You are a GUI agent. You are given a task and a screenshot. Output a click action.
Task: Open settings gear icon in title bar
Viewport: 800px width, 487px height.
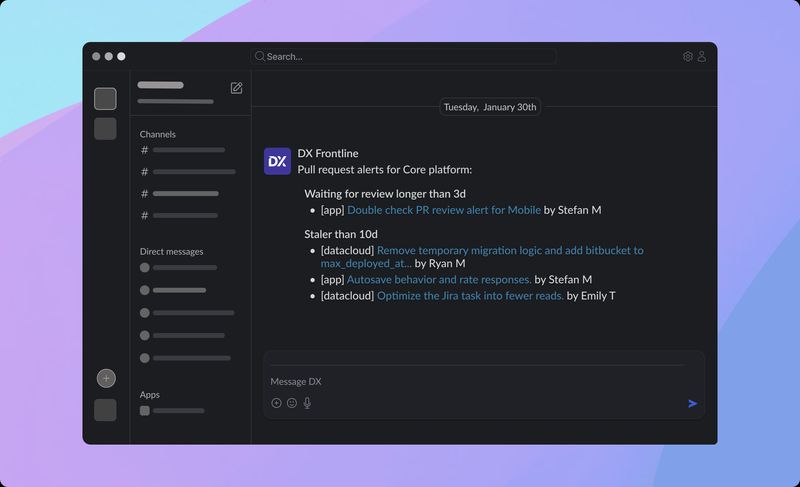[x=688, y=57]
